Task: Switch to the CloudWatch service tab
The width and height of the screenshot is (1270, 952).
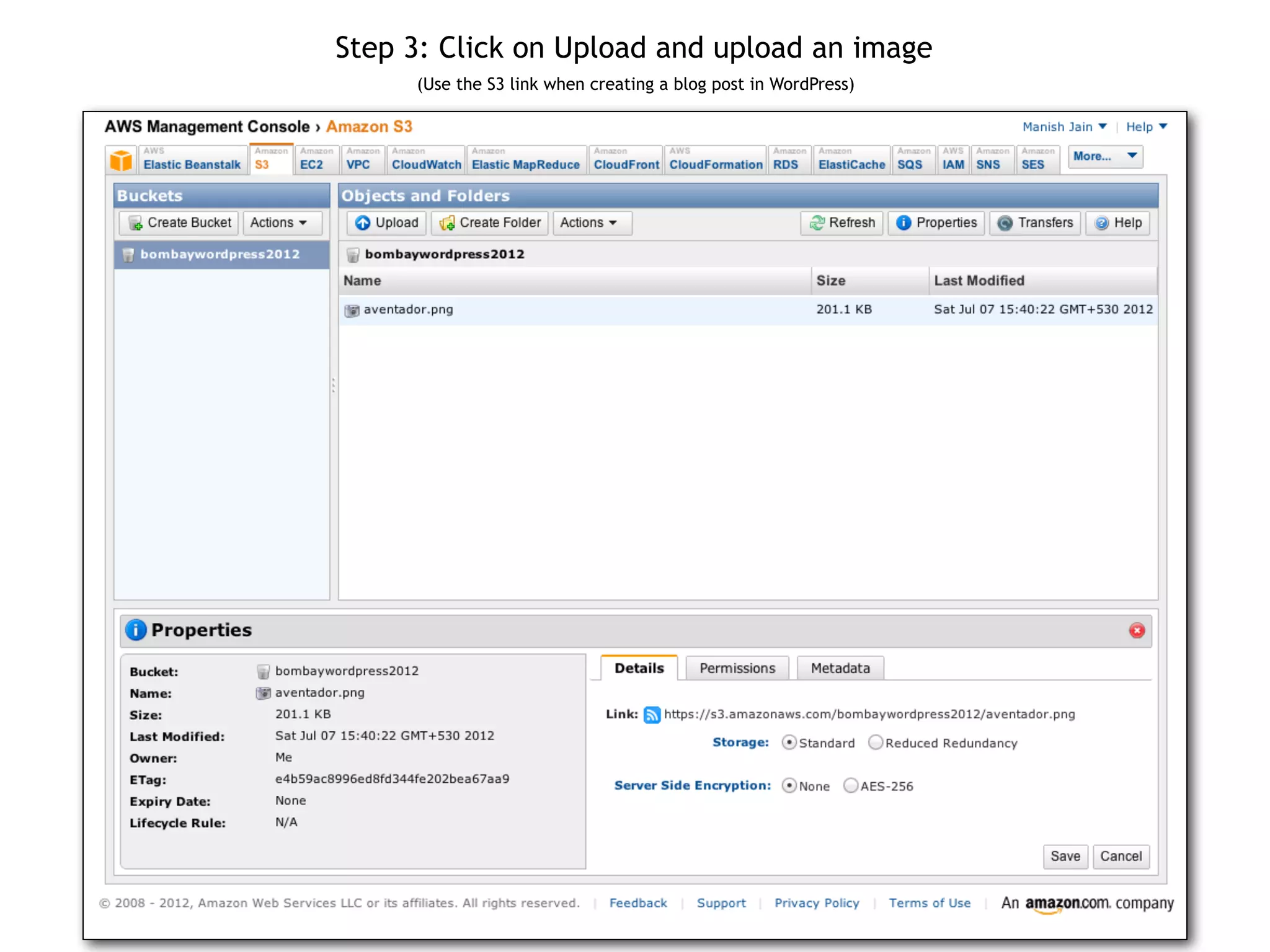Action: [x=426, y=159]
